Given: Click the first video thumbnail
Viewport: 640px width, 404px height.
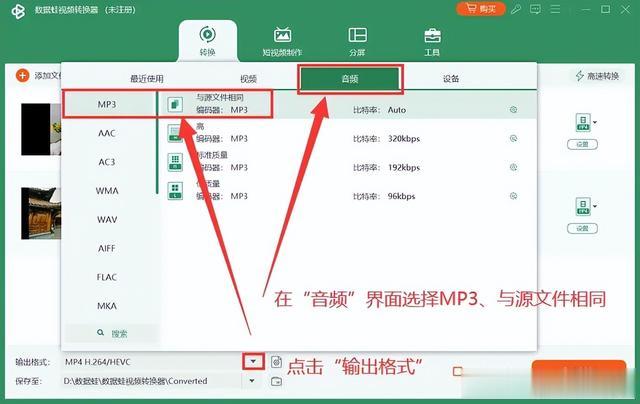Looking at the screenshot, I should [x=41, y=129].
